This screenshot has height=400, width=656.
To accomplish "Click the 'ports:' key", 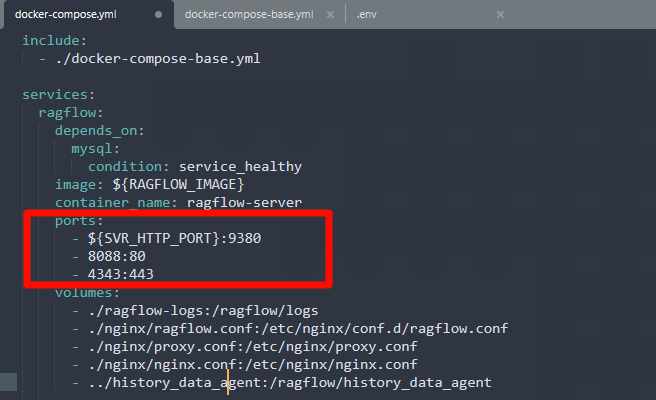I will point(79,221).
